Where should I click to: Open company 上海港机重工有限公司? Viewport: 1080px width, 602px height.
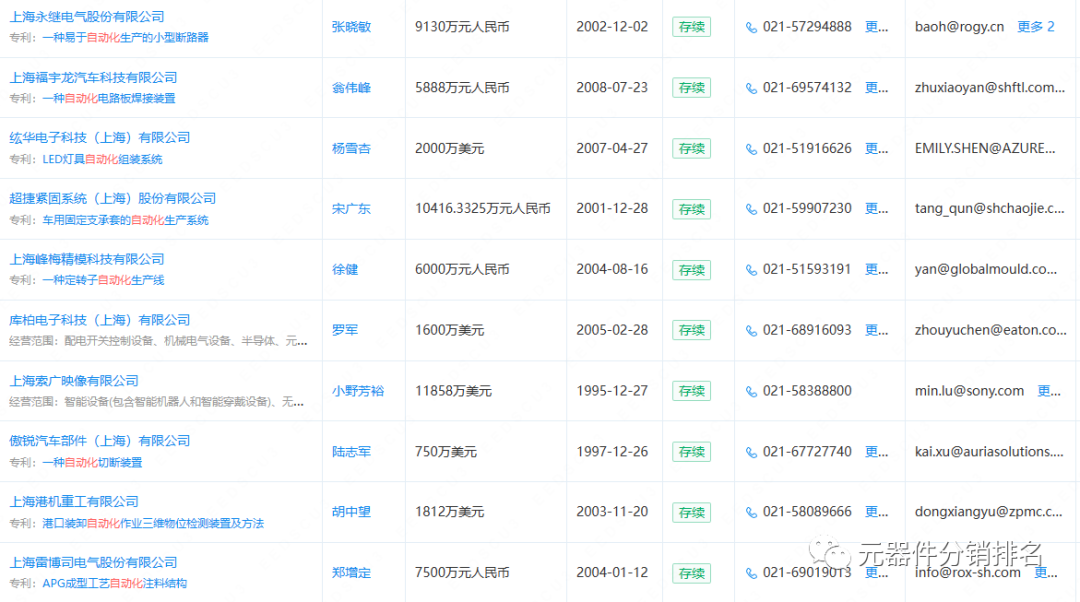[x=74, y=501]
